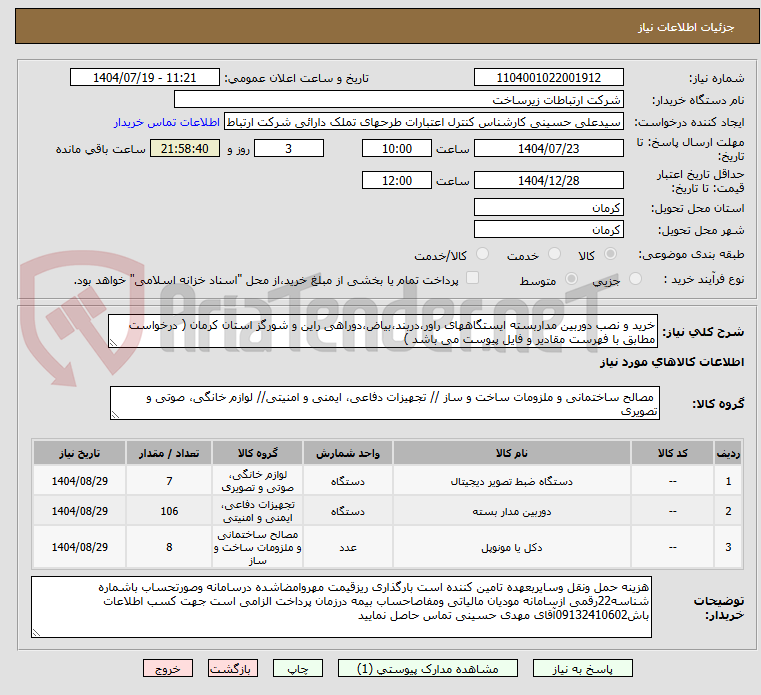Toggle the اسناد خزانه اسلامی payment checkbox
This screenshot has height=695, width=761.
point(473,279)
